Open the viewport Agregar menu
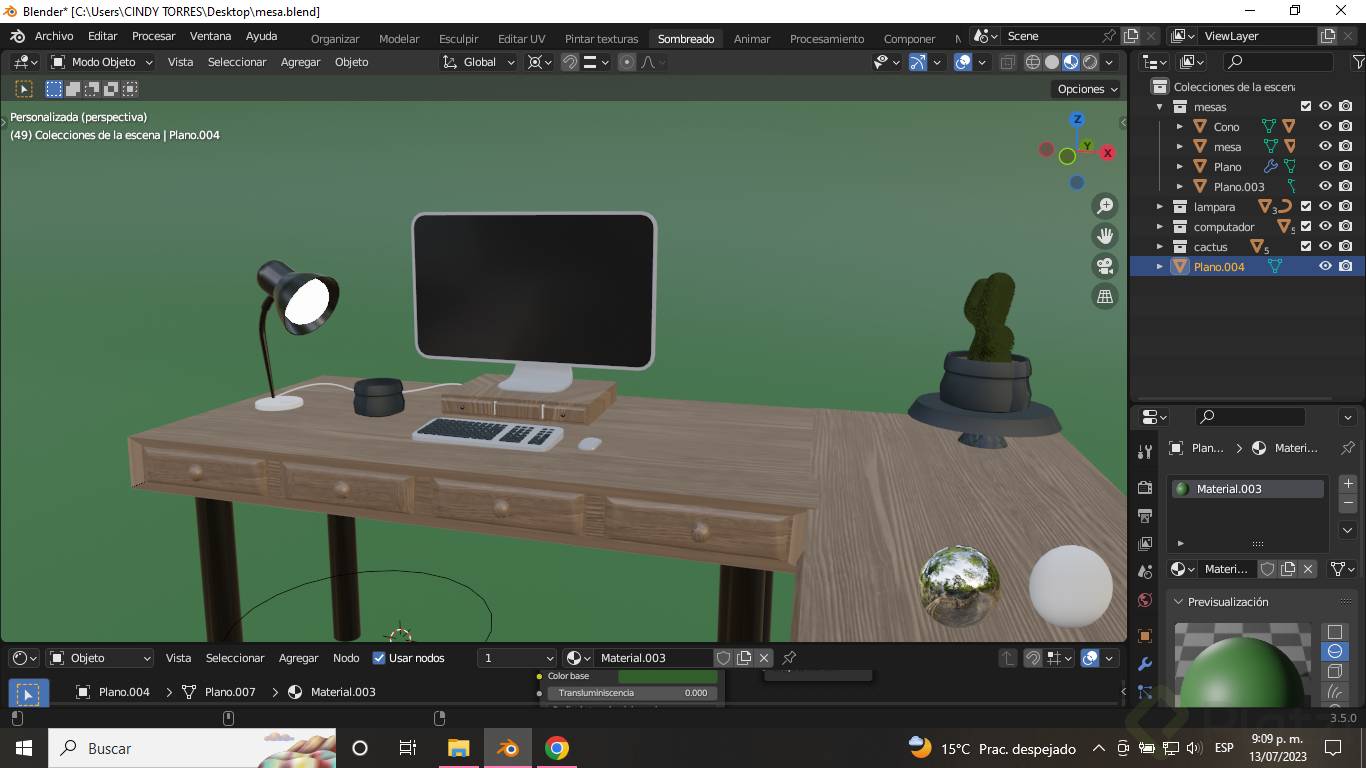The image size is (1366, 768). coord(300,62)
